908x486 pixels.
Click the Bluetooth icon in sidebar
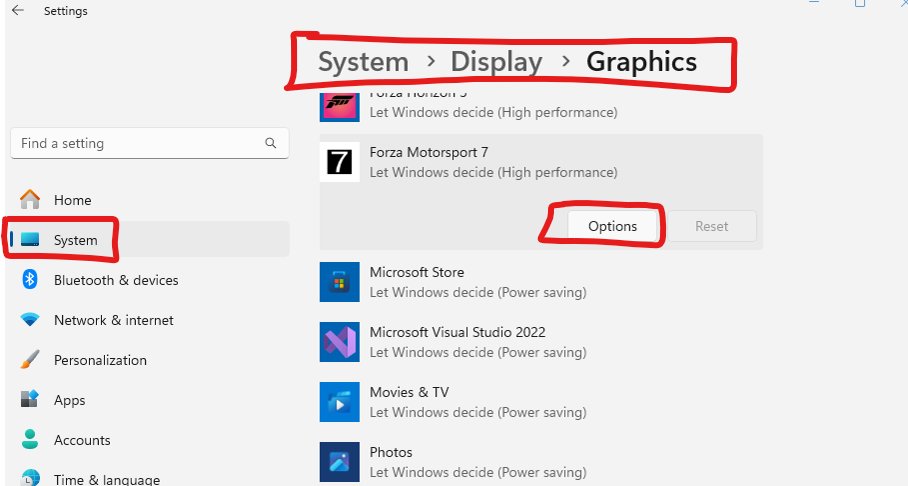(x=30, y=280)
